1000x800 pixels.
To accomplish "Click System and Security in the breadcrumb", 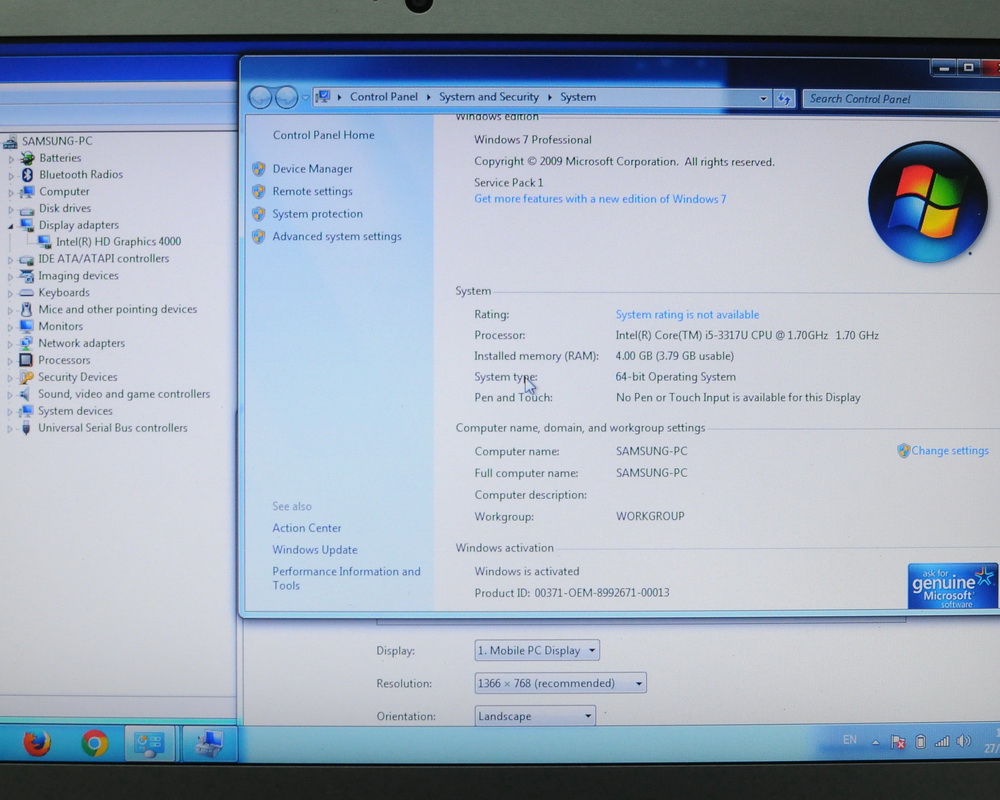I will 489,97.
